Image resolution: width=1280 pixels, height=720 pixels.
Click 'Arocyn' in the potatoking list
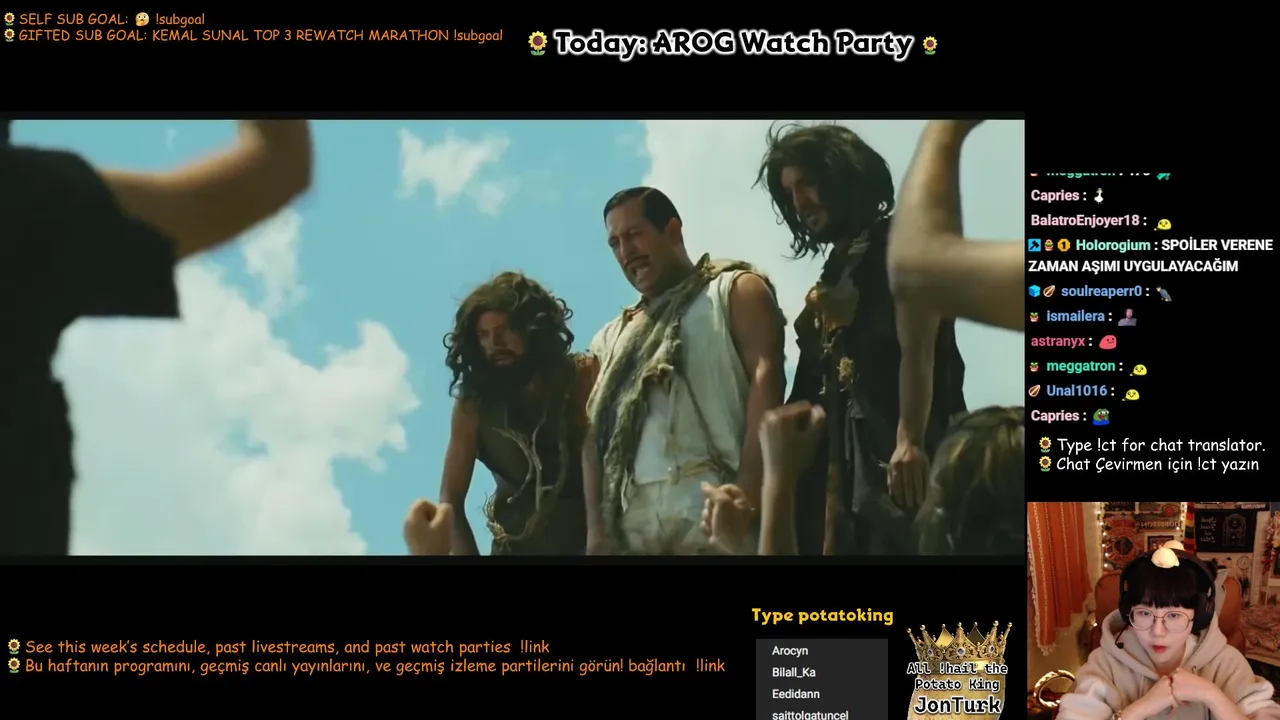click(x=790, y=651)
